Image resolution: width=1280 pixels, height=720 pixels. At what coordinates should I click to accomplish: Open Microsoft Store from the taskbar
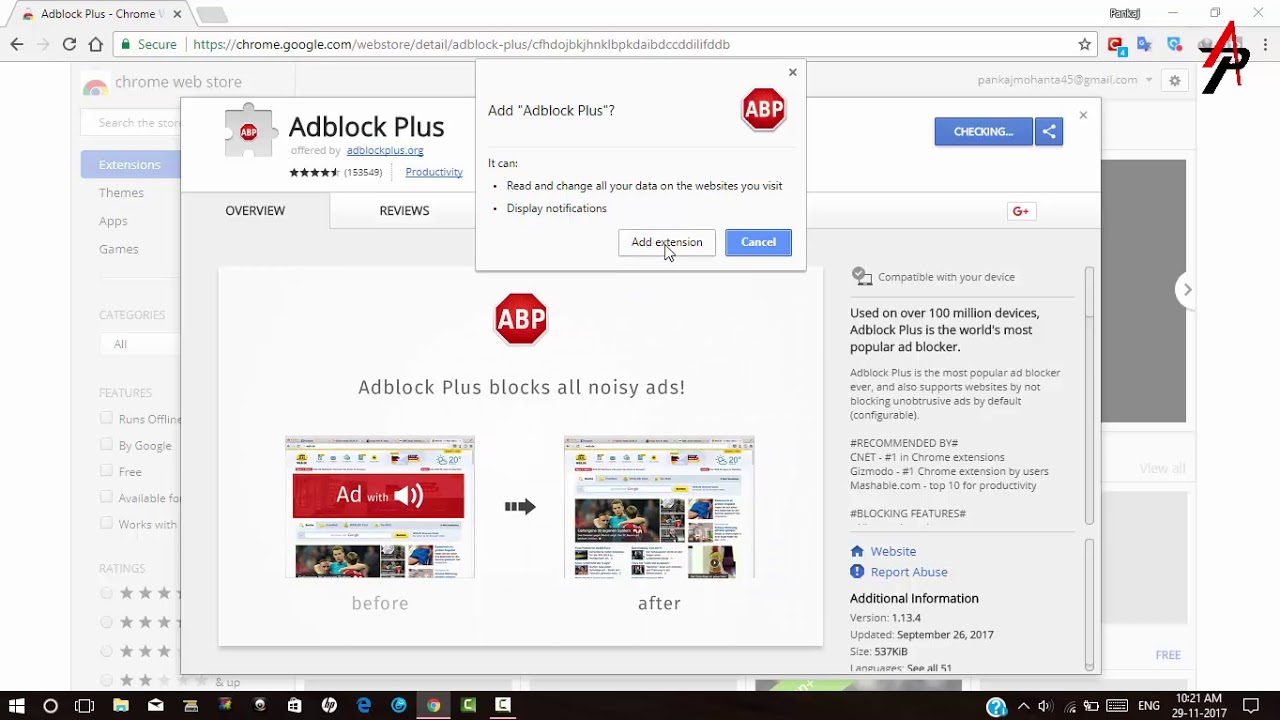pos(294,705)
